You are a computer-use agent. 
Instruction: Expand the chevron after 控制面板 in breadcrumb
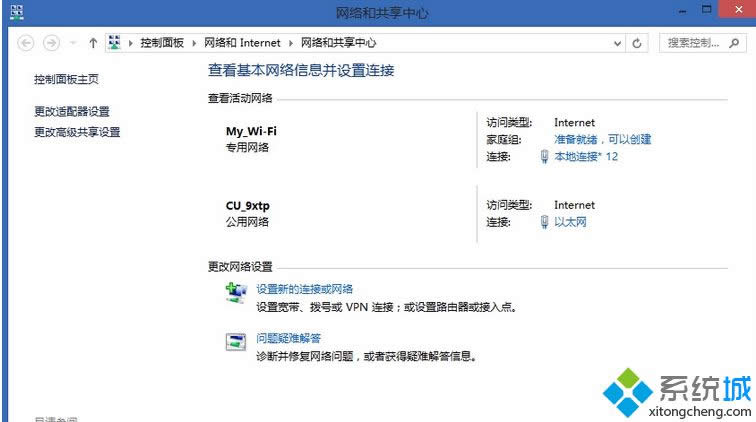point(196,43)
